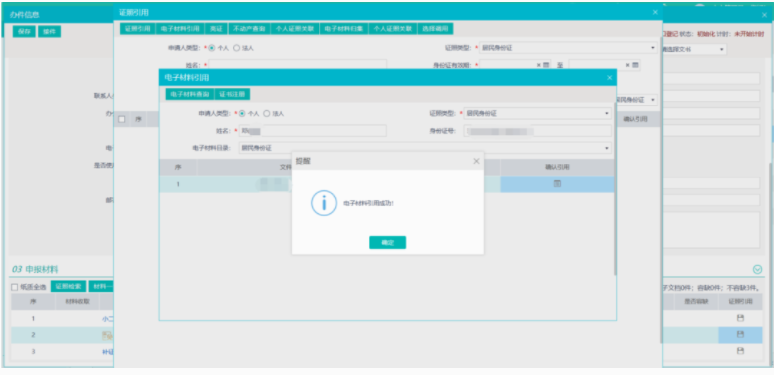
Task: Click the 材料收取 column header
Action: coord(77,302)
